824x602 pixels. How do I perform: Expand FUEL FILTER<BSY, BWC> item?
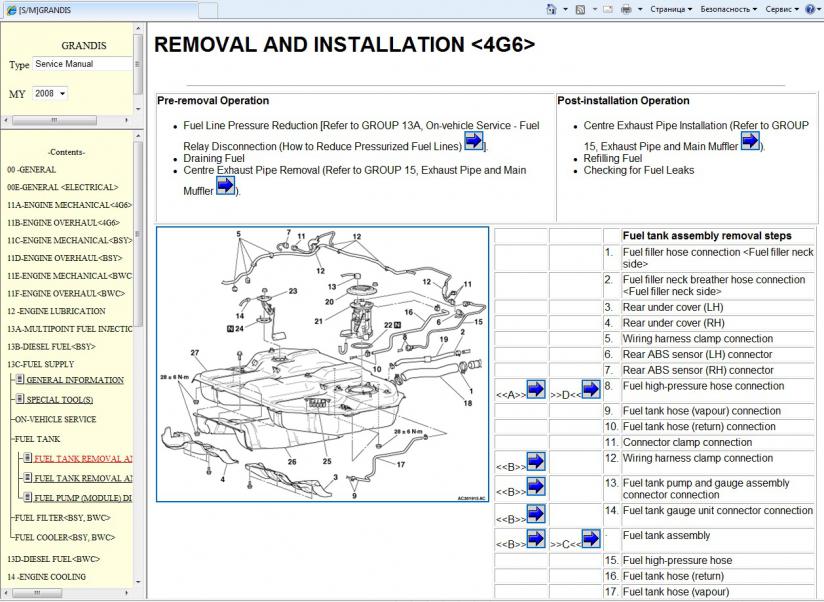(62, 517)
